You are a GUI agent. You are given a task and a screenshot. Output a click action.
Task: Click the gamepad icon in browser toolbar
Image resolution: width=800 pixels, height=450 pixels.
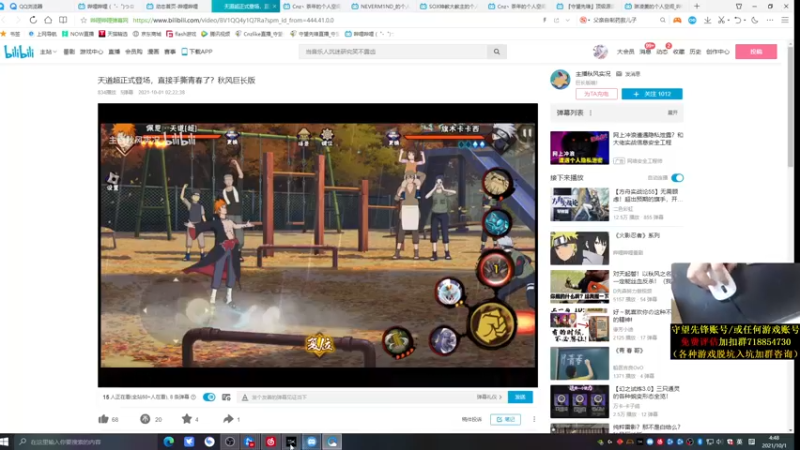pos(677,20)
